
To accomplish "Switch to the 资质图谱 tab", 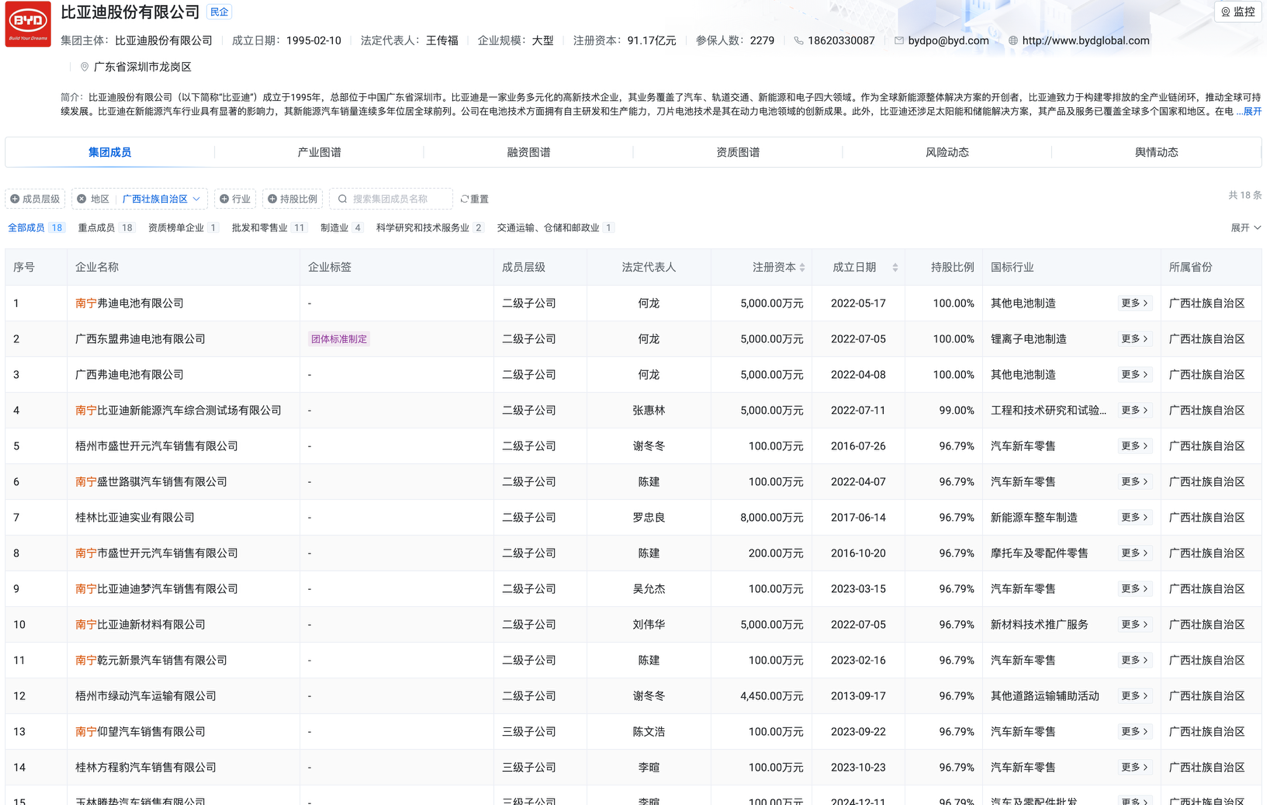I will click(x=737, y=152).
